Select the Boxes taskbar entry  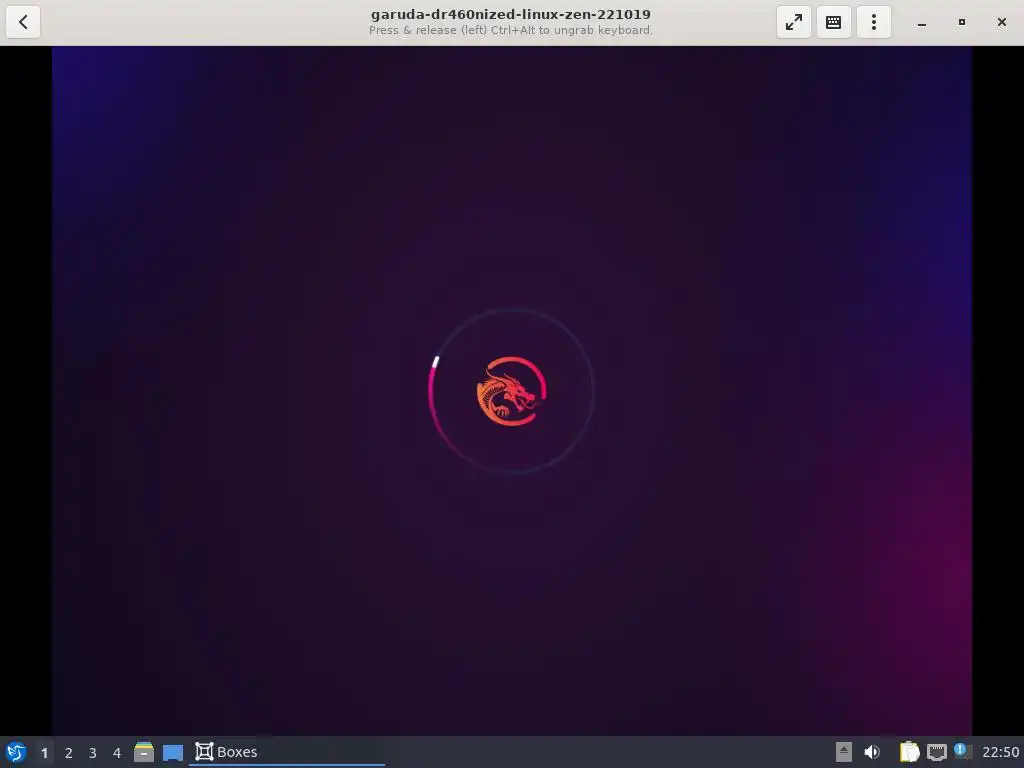(x=287, y=752)
